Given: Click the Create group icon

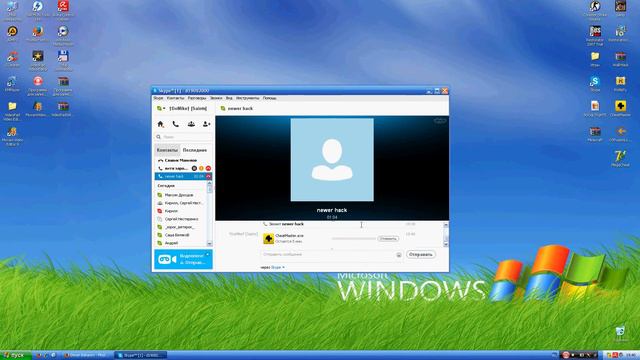Looking at the screenshot, I should [x=191, y=124].
